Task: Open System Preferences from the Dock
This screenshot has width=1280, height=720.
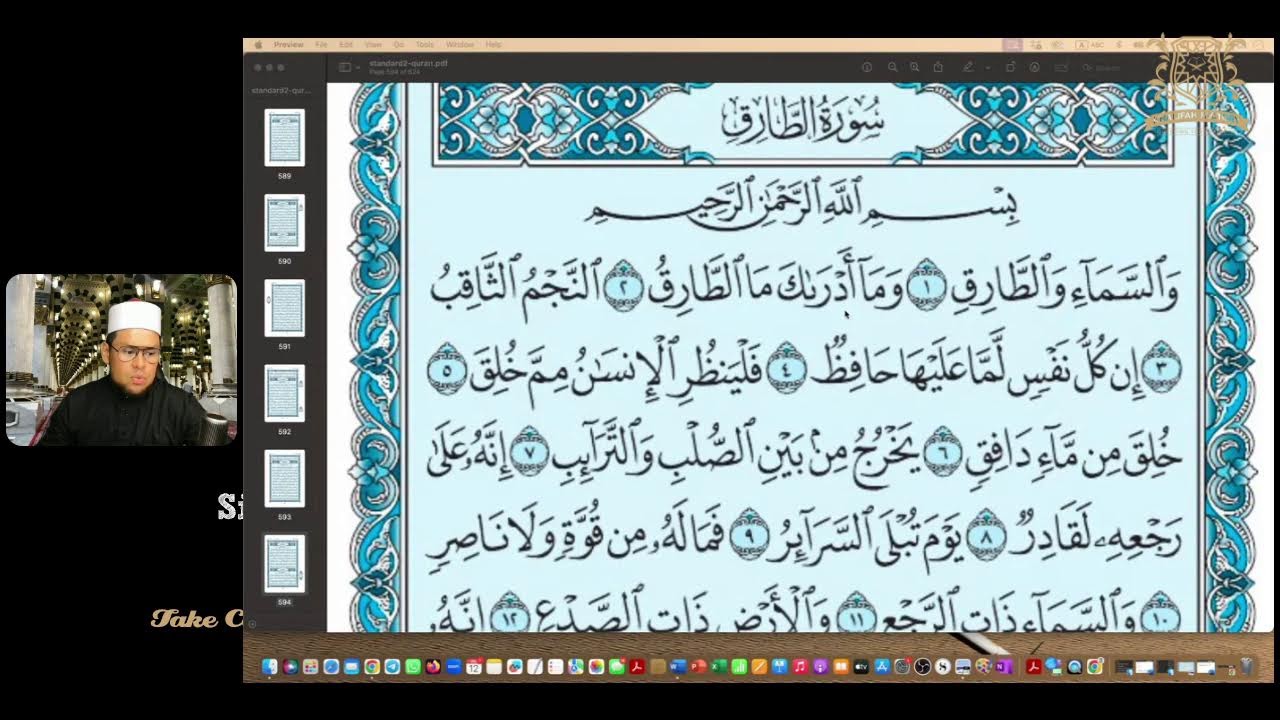Action: pos(902,667)
